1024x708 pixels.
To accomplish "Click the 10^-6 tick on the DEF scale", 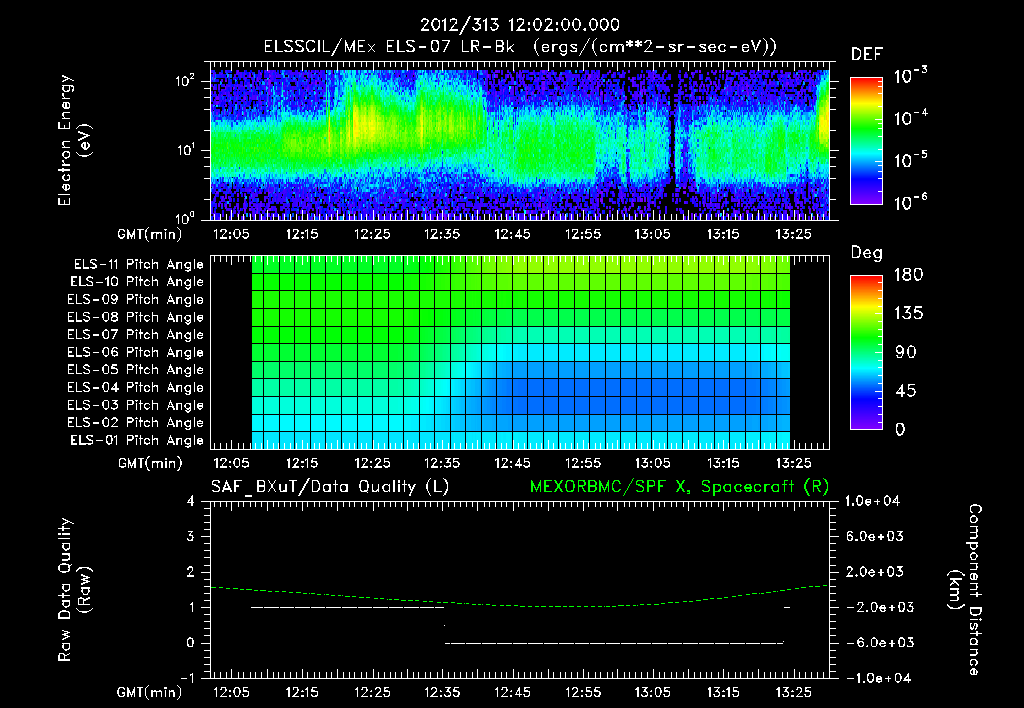I will (x=910, y=202).
